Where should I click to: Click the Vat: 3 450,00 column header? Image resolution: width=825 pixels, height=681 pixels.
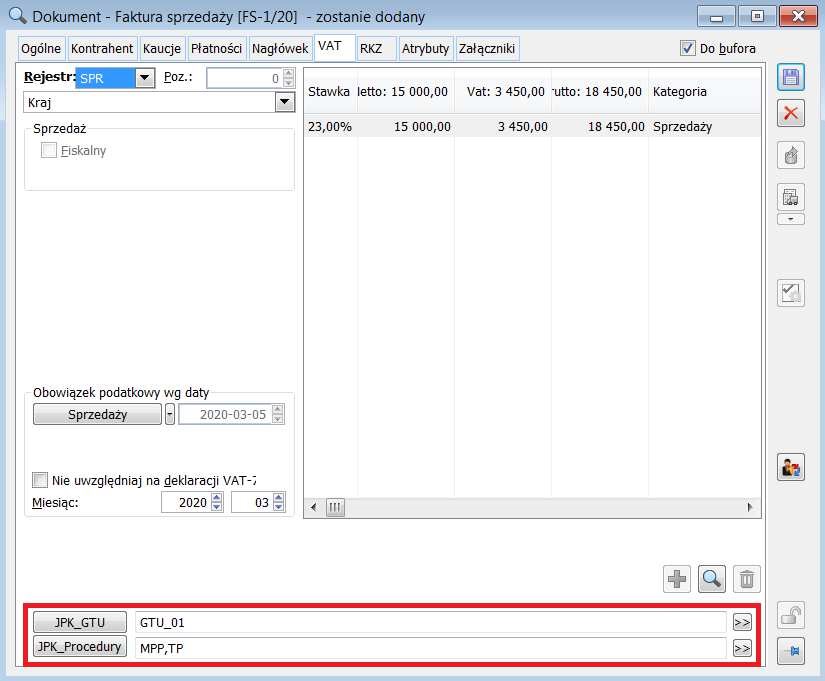(x=502, y=92)
